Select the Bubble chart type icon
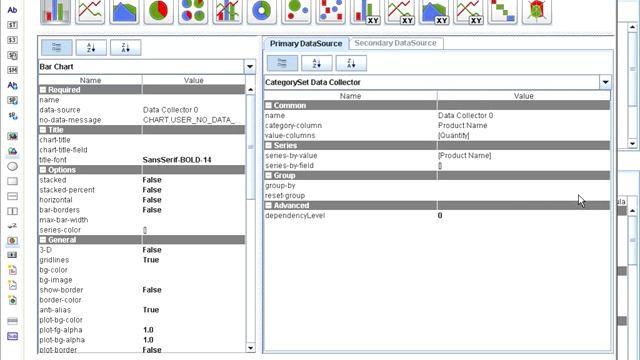Screen dimensions: 640x360 [296, 11]
